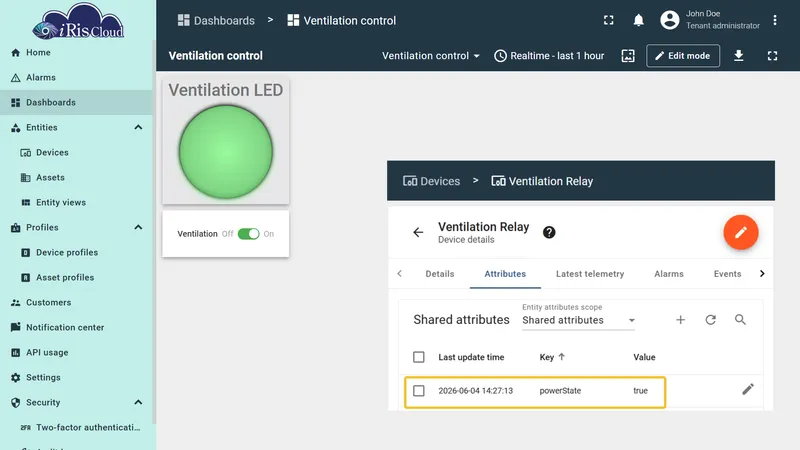Toggle fullscreen icon in top bar
The image size is (800, 450).
[x=609, y=20]
